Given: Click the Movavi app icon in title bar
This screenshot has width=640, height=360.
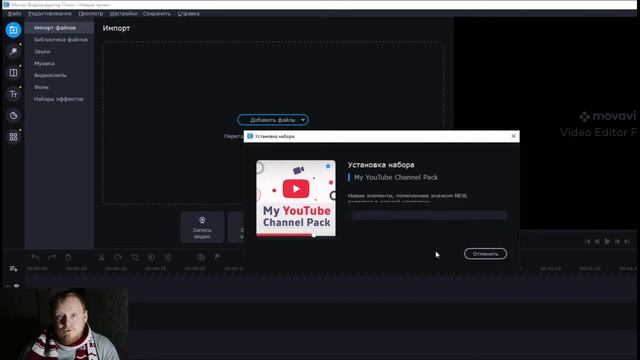Looking at the screenshot, I should click(6, 4).
